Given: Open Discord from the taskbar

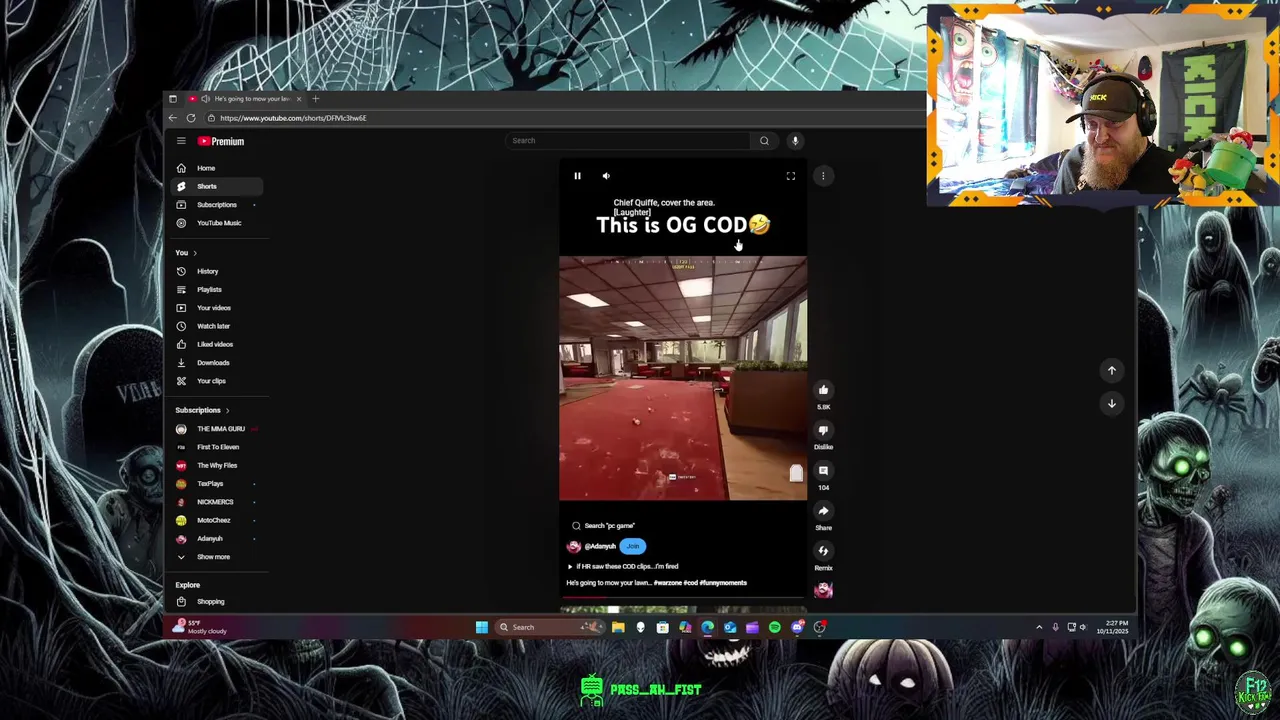Looking at the screenshot, I should pyautogui.click(x=797, y=628).
